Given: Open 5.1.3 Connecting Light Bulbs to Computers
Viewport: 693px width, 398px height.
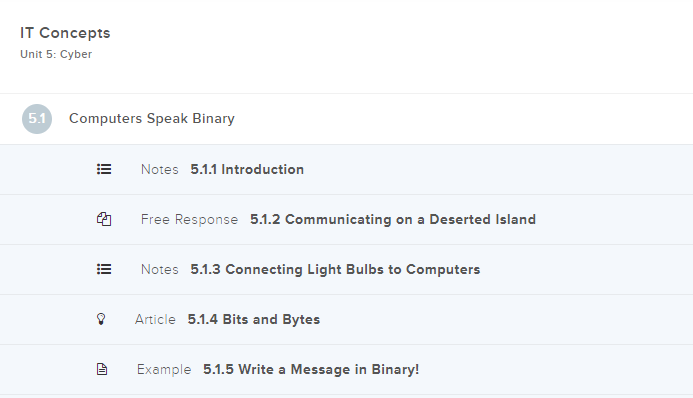Looking at the screenshot, I should click(335, 269).
